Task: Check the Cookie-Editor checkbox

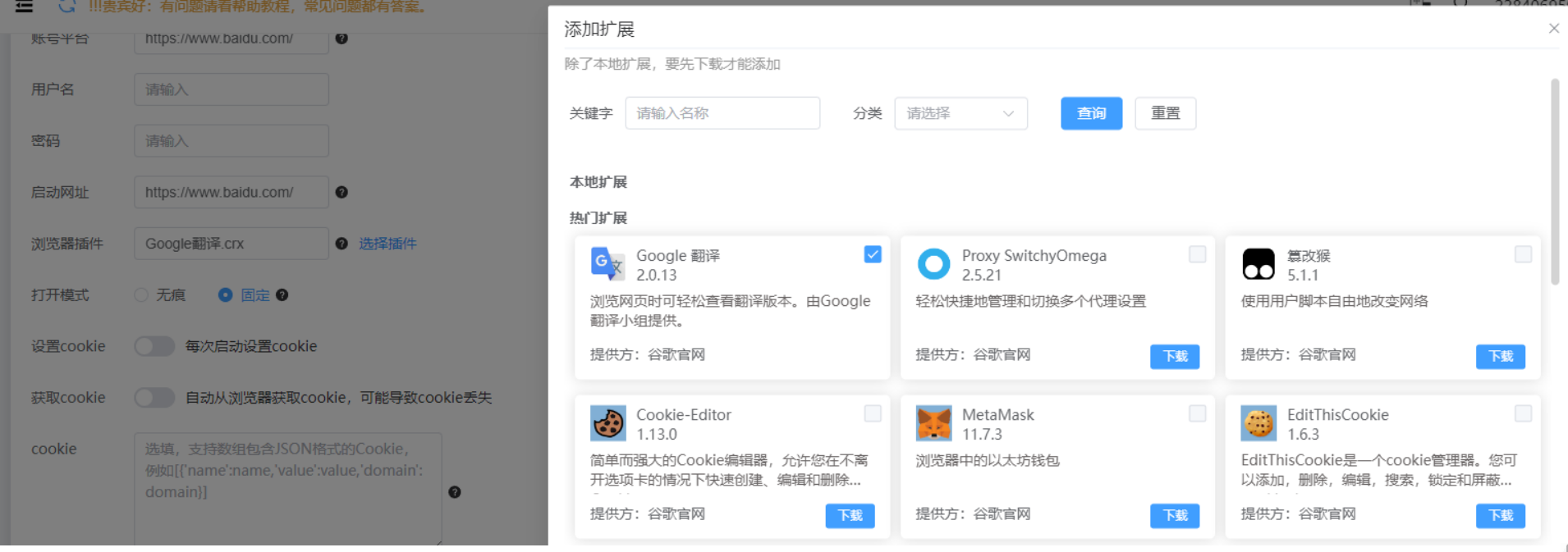Action: (x=873, y=413)
